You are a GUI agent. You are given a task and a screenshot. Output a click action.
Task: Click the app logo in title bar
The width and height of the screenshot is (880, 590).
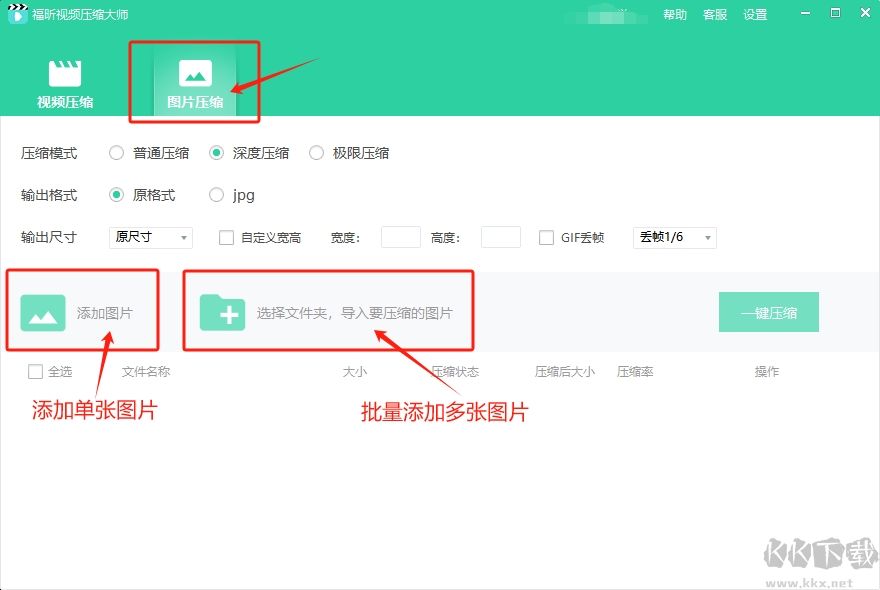click(17, 15)
